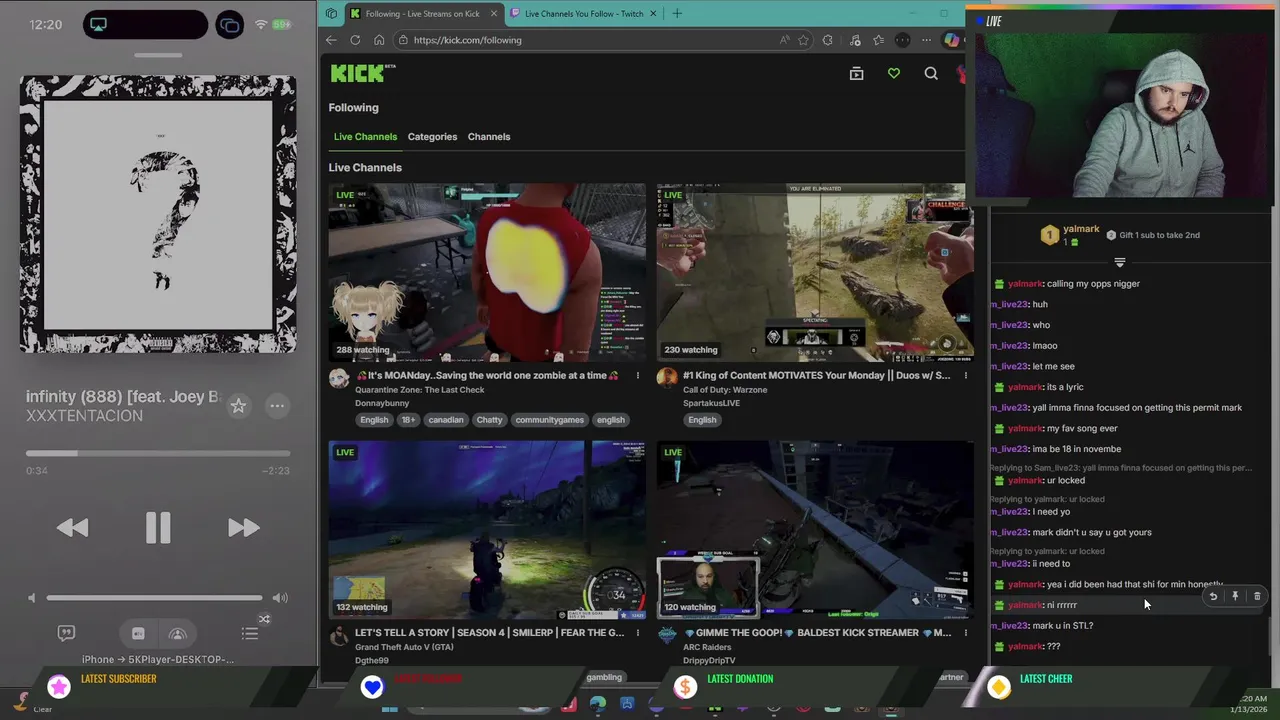Favorite the song with the star icon
This screenshot has height=720, width=1280.
238,405
